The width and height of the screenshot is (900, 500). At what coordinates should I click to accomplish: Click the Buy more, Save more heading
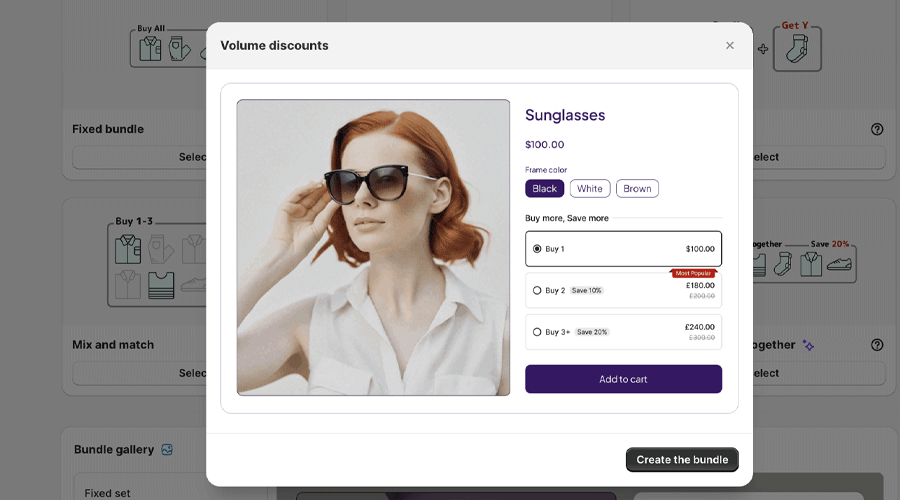pos(567,218)
